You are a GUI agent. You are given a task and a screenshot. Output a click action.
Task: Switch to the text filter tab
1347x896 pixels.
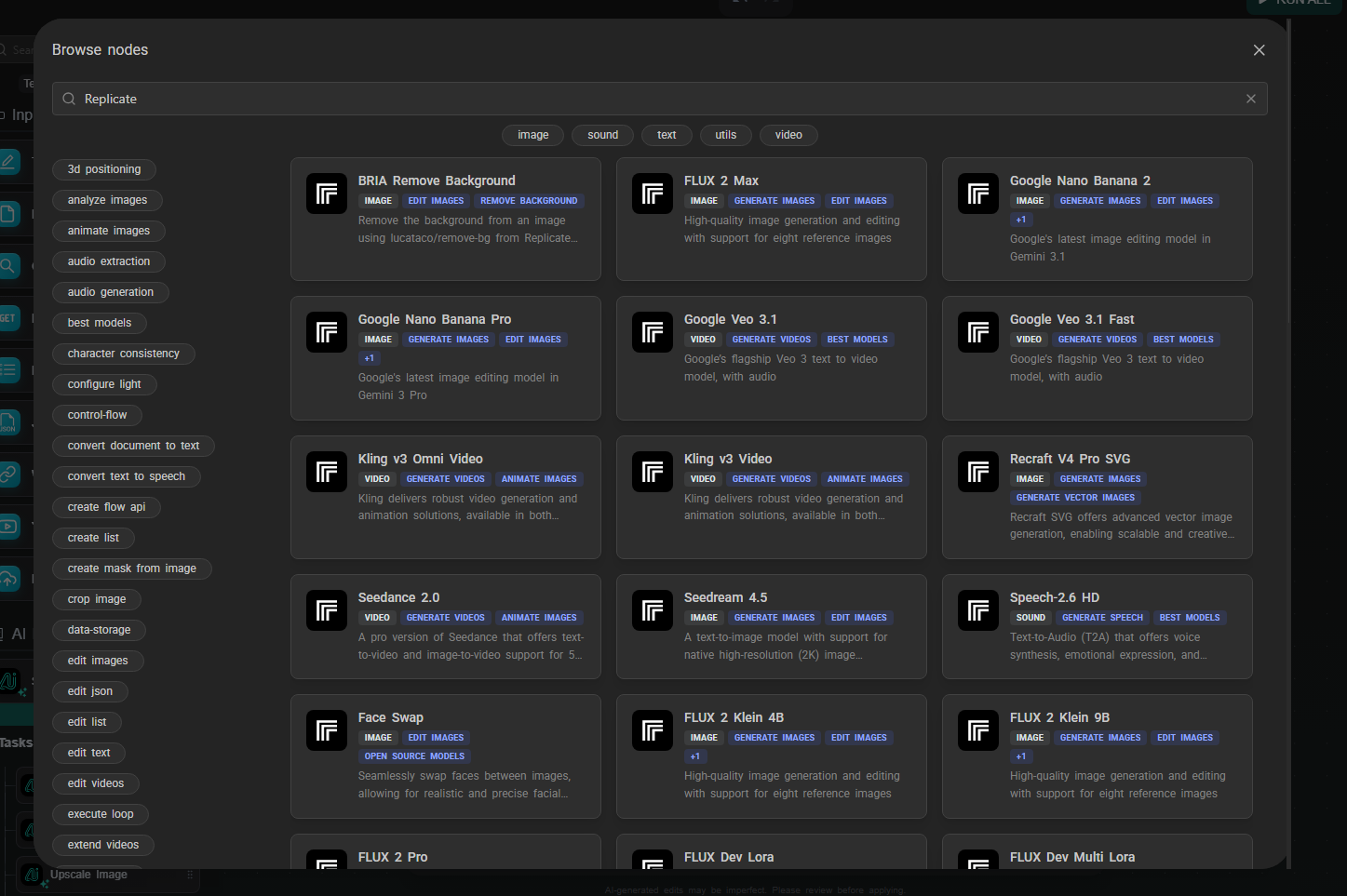(667, 135)
